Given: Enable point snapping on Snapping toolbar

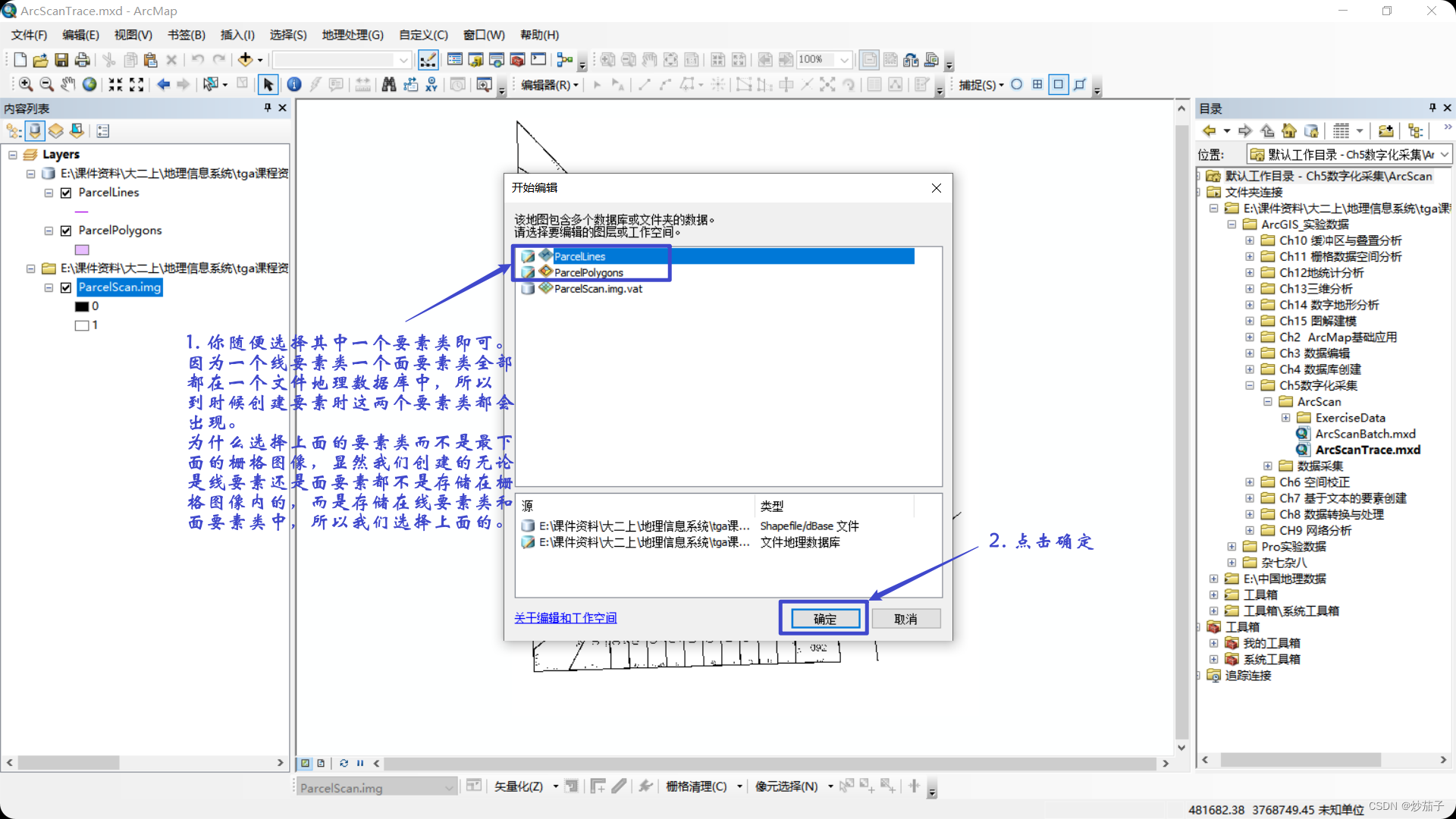Looking at the screenshot, I should click(x=1017, y=84).
